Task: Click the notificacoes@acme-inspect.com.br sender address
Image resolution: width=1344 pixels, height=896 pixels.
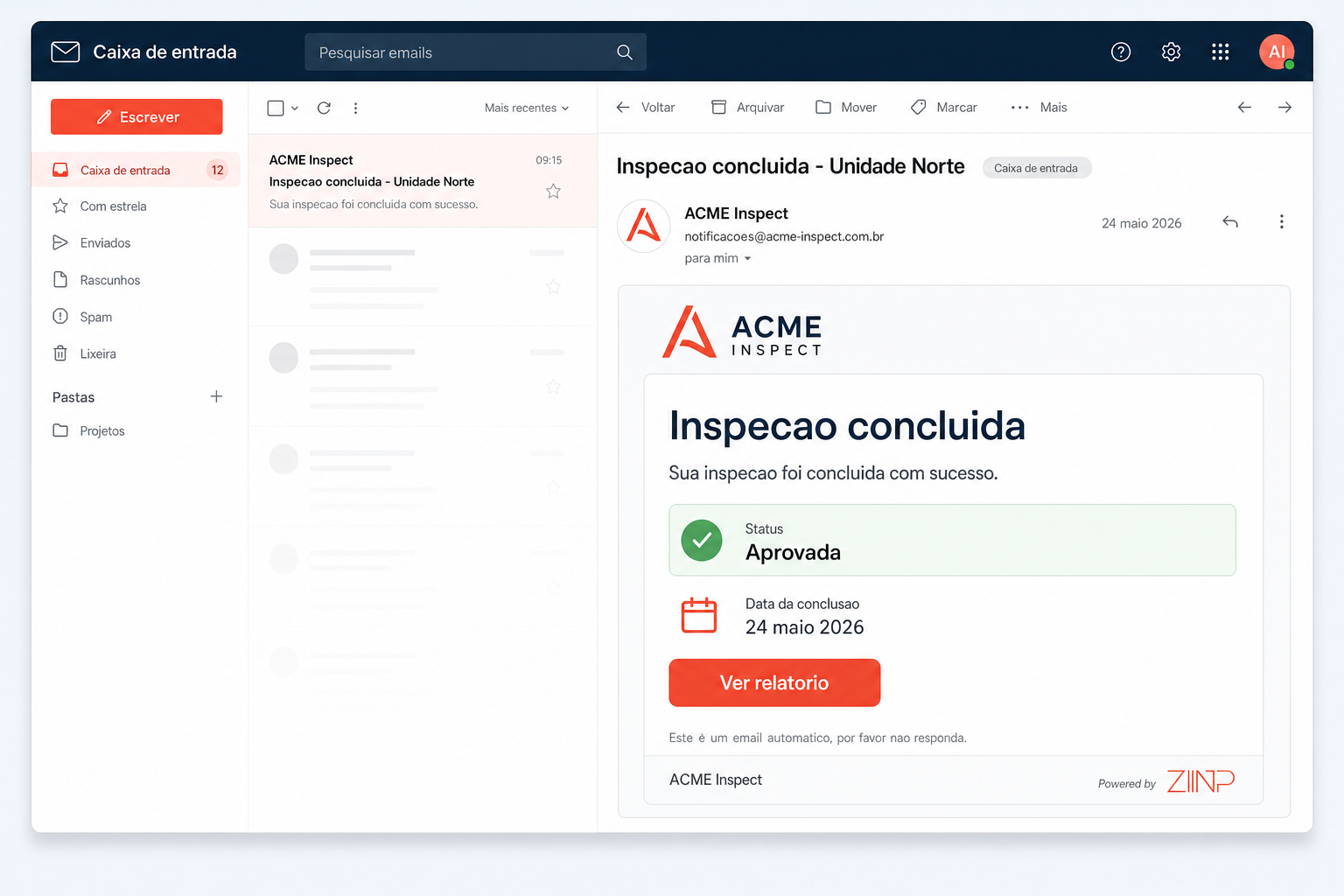Action: click(x=784, y=236)
